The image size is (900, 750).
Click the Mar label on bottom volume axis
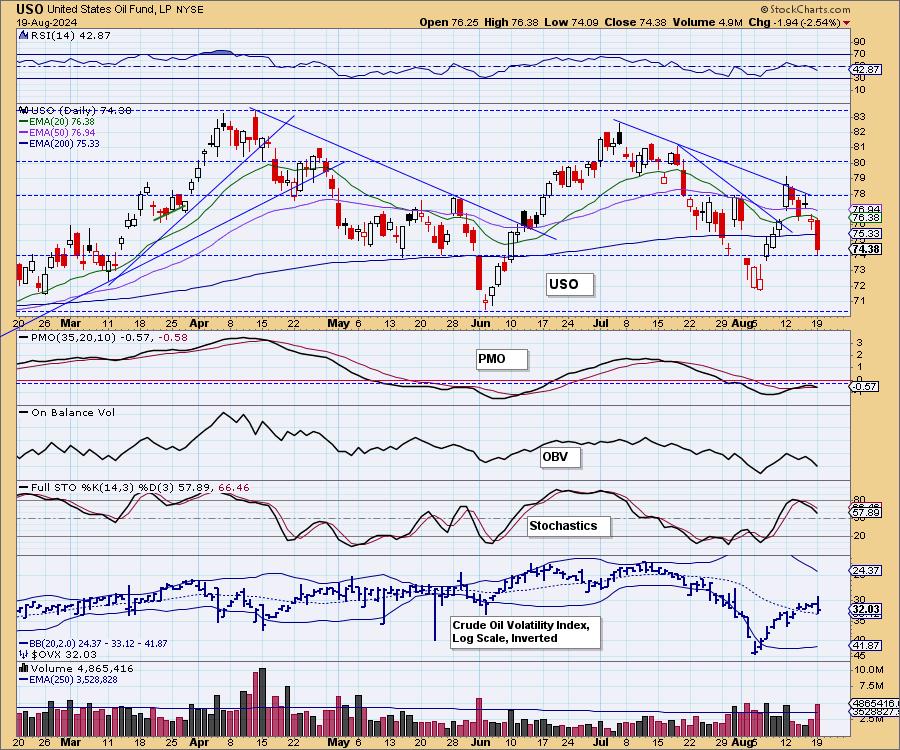coord(71,742)
